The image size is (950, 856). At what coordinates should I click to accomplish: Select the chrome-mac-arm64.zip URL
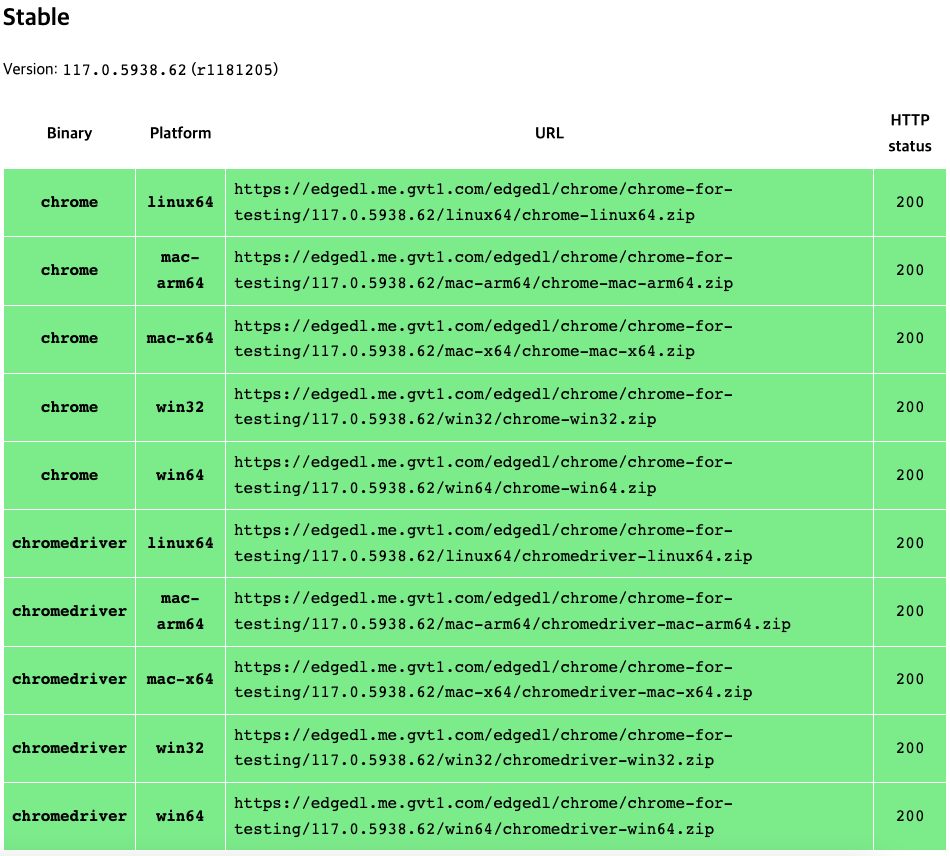pos(483,270)
